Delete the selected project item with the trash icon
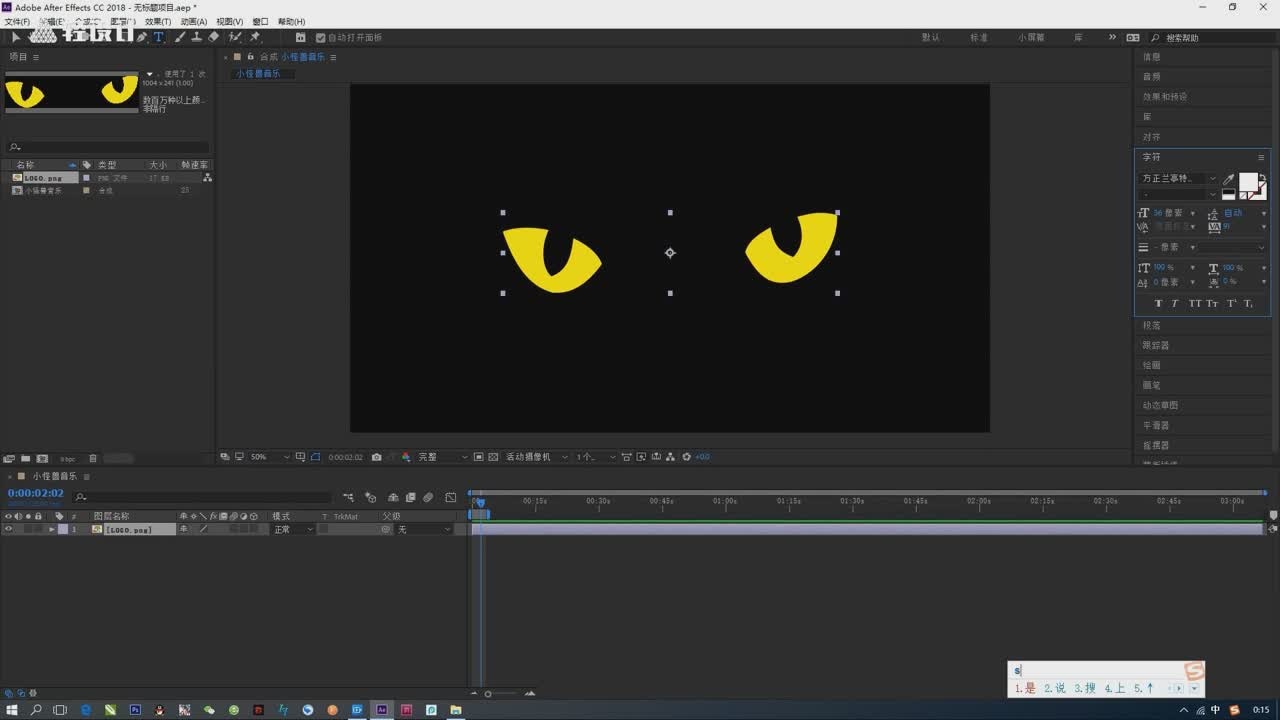The width and height of the screenshot is (1280, 720). pyautogui.click(x=93, y=458)
